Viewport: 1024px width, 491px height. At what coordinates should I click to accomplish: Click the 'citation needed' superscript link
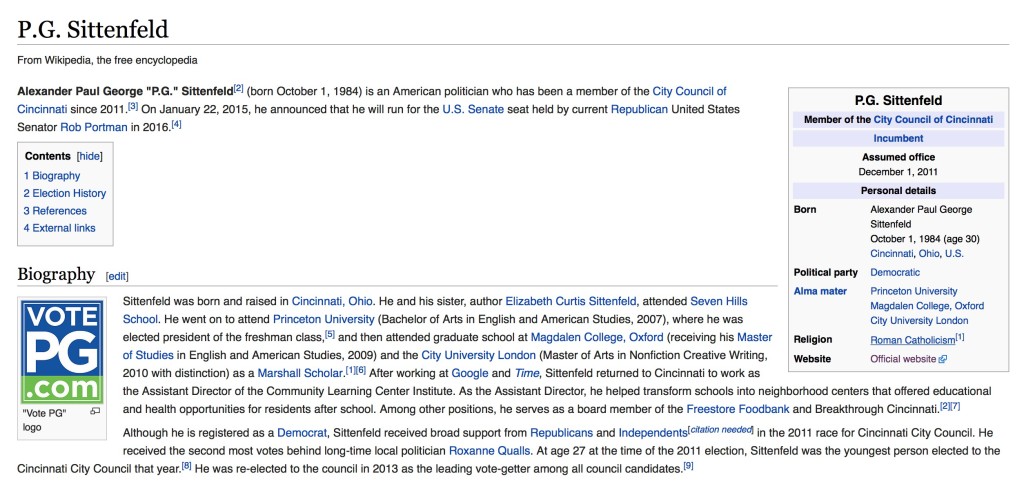click(721, 430)
